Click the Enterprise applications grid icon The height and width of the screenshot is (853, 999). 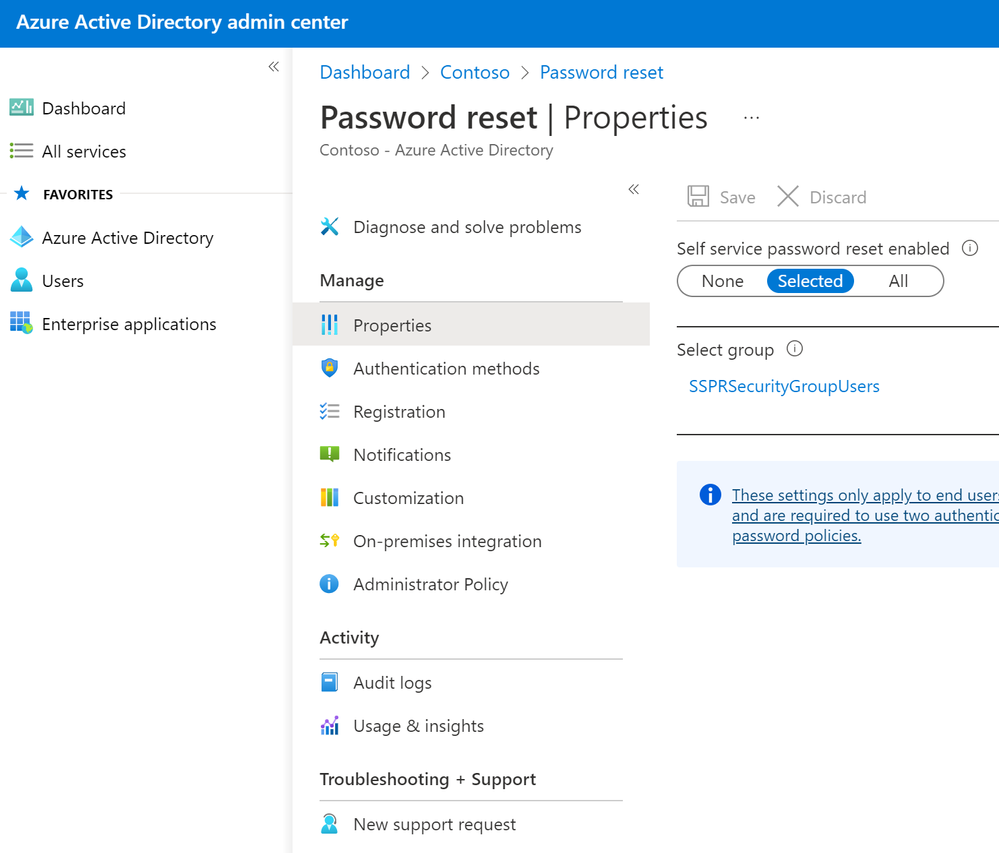click(x=22, y=324)
